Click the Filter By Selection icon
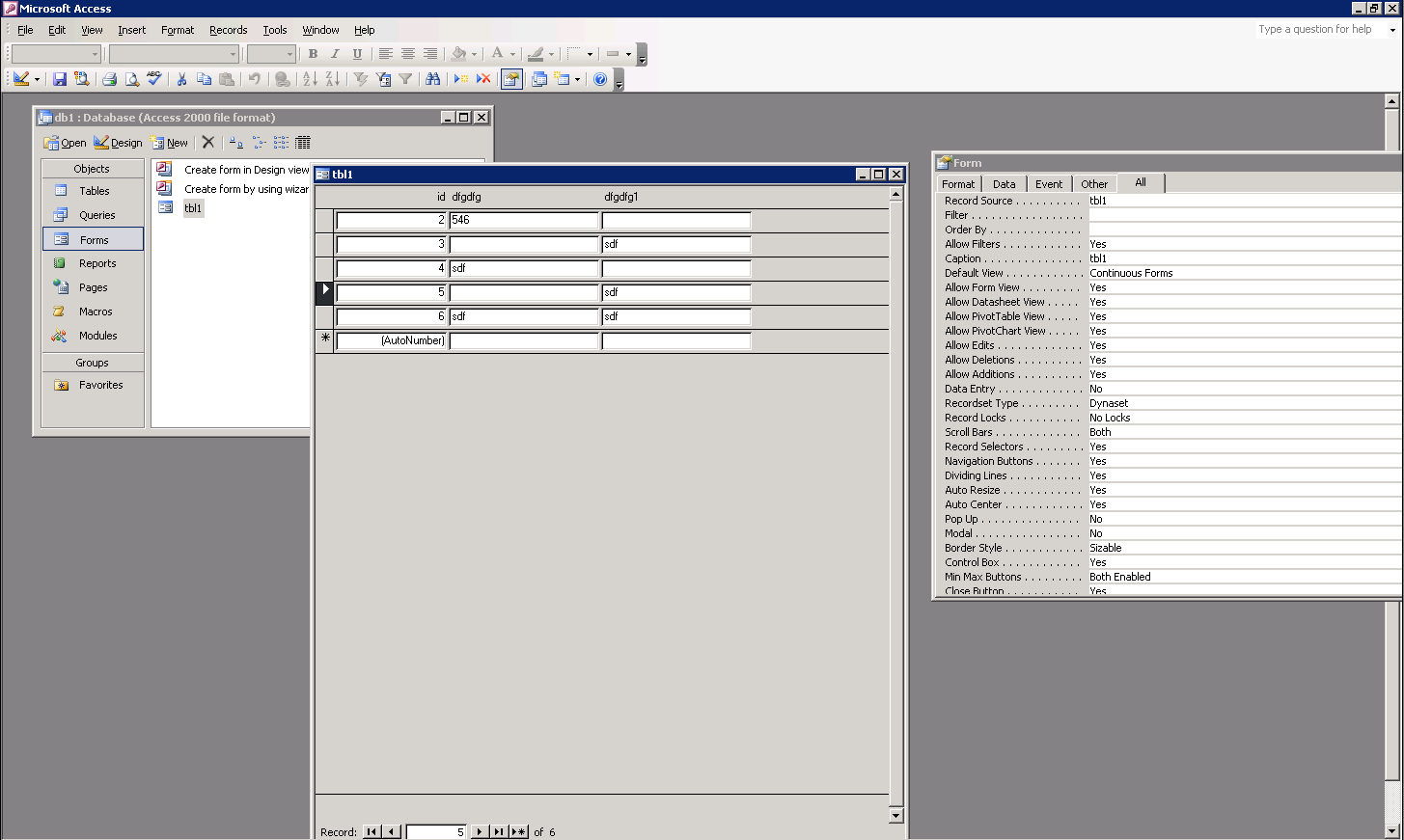The height and width of the screenshot is (840, 1404). point(361,79)
